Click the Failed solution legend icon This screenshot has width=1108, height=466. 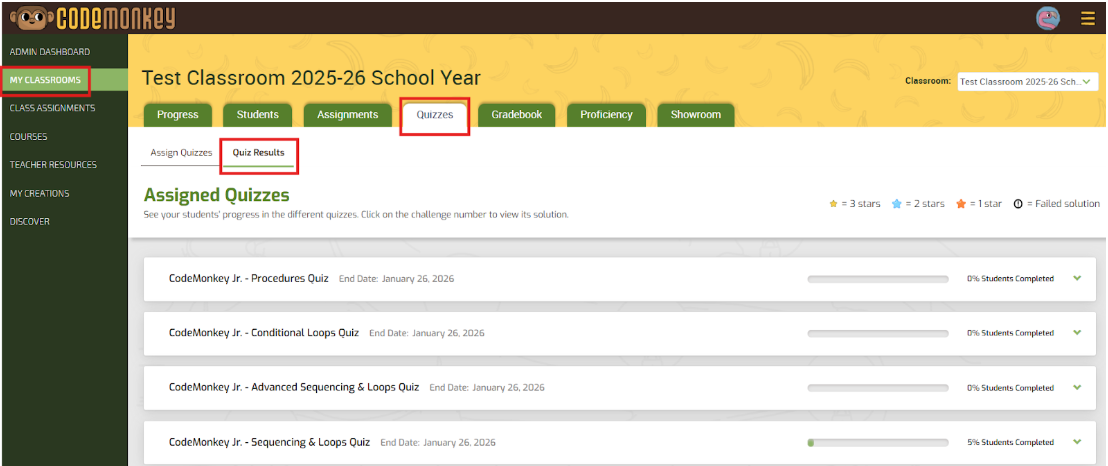[1018, 204]
